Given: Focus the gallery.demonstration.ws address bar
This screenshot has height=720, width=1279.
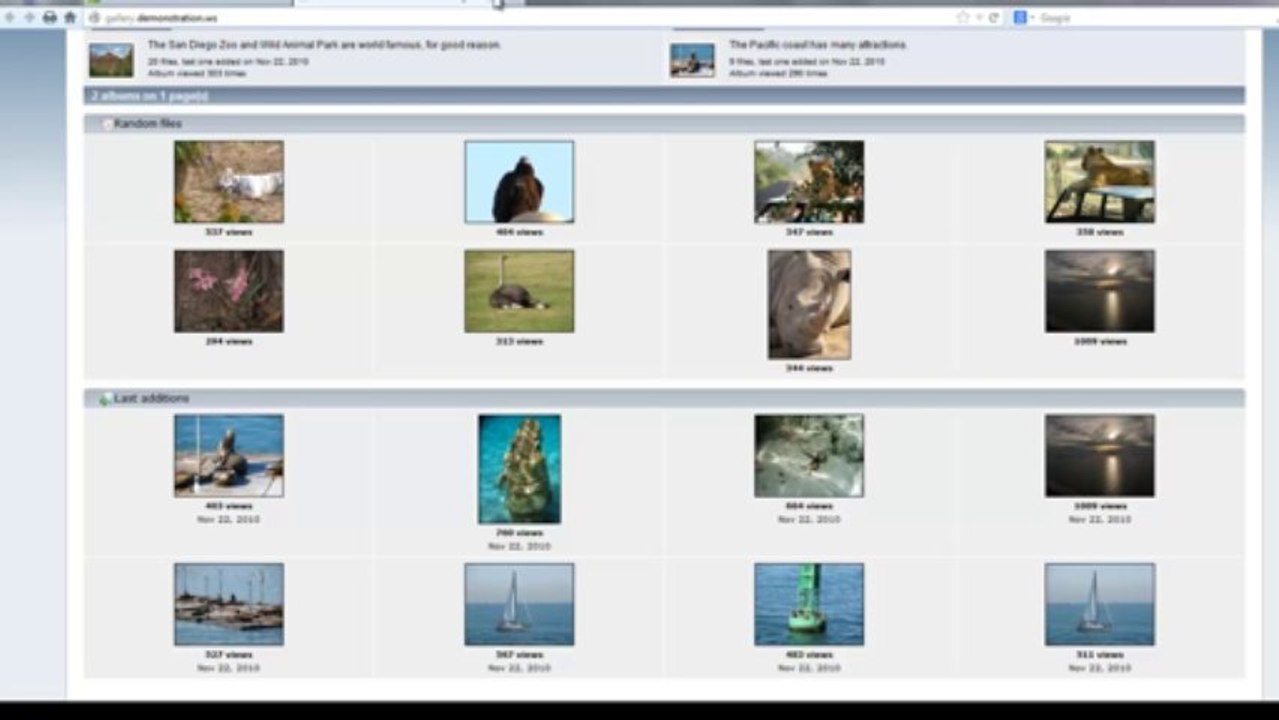Looking at the screenshot, I should point(520,17).
